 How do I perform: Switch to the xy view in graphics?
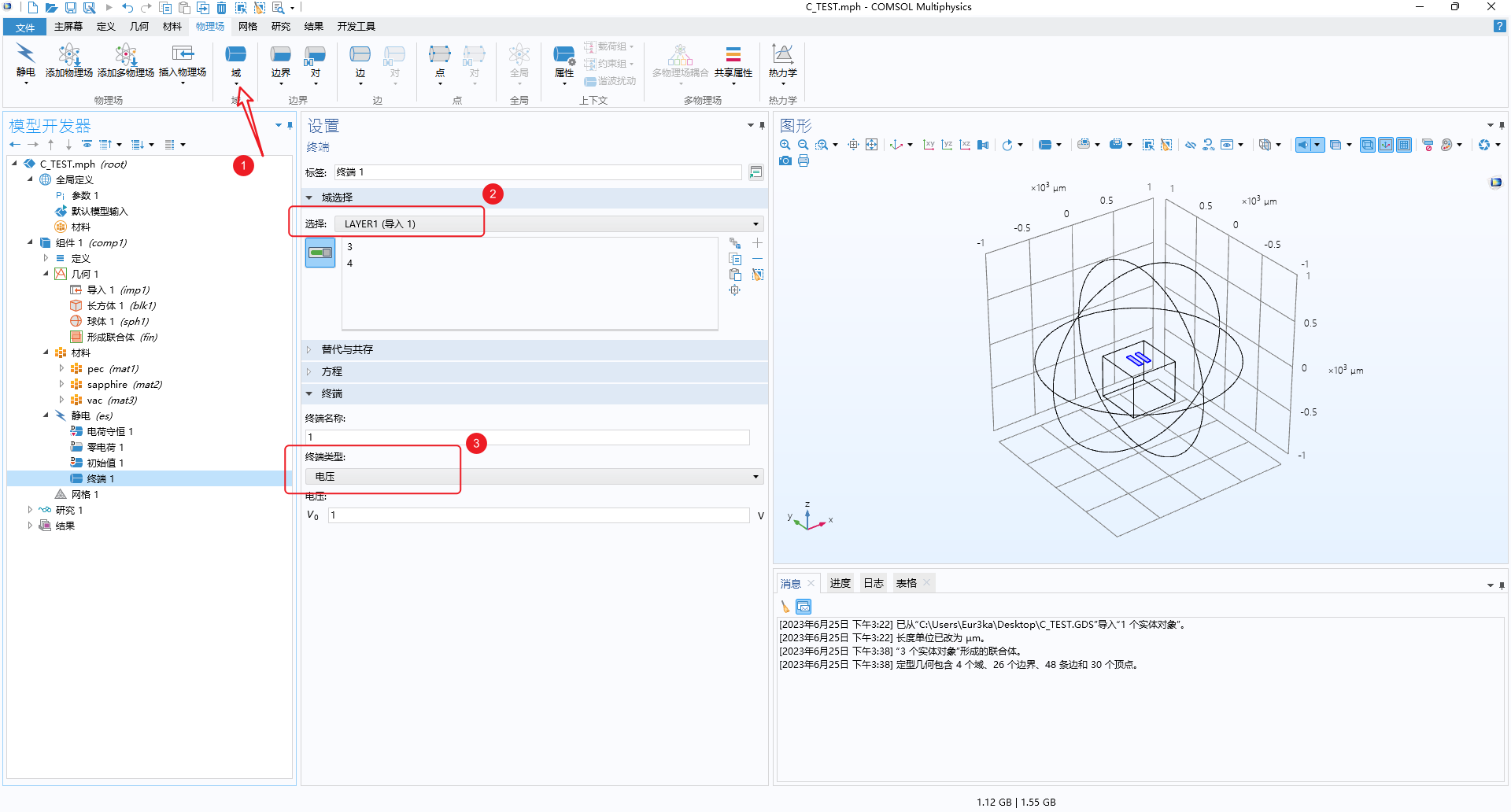pyautogui.click(x=929, y=145)
